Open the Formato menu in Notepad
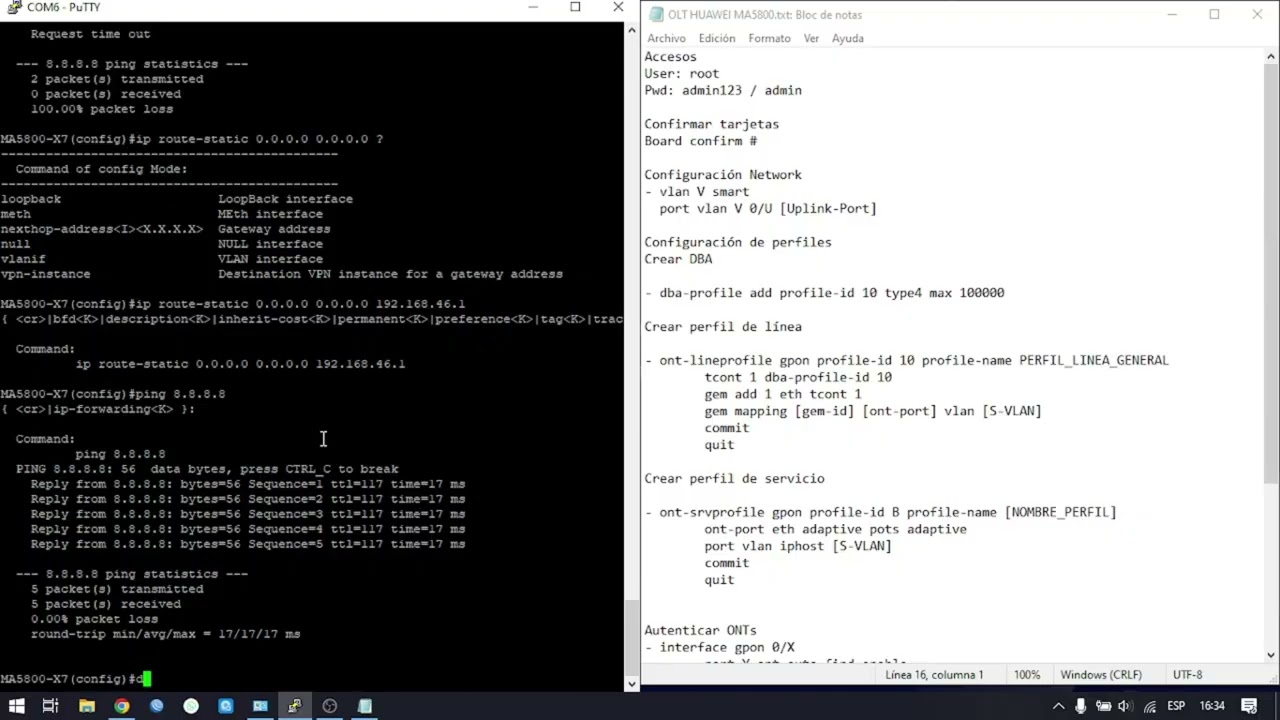Screen dimensions: 1280x720 [x=769, y=38]
